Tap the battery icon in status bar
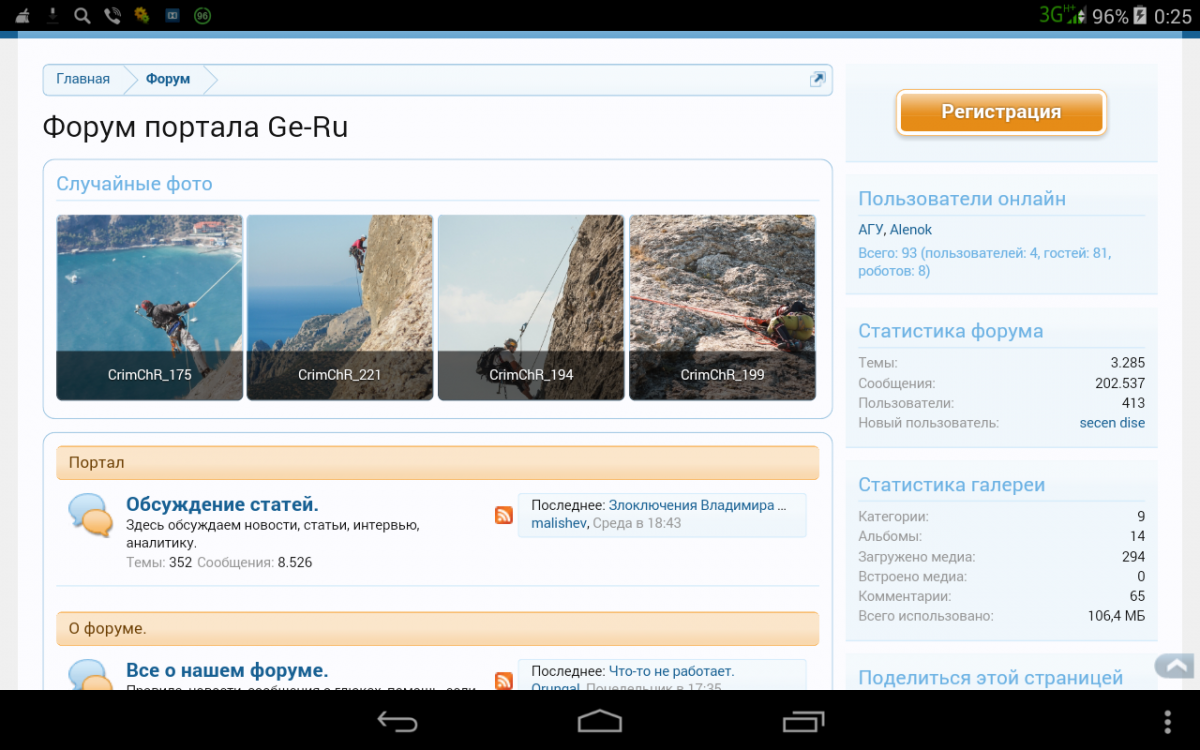 coord(1140,16)
